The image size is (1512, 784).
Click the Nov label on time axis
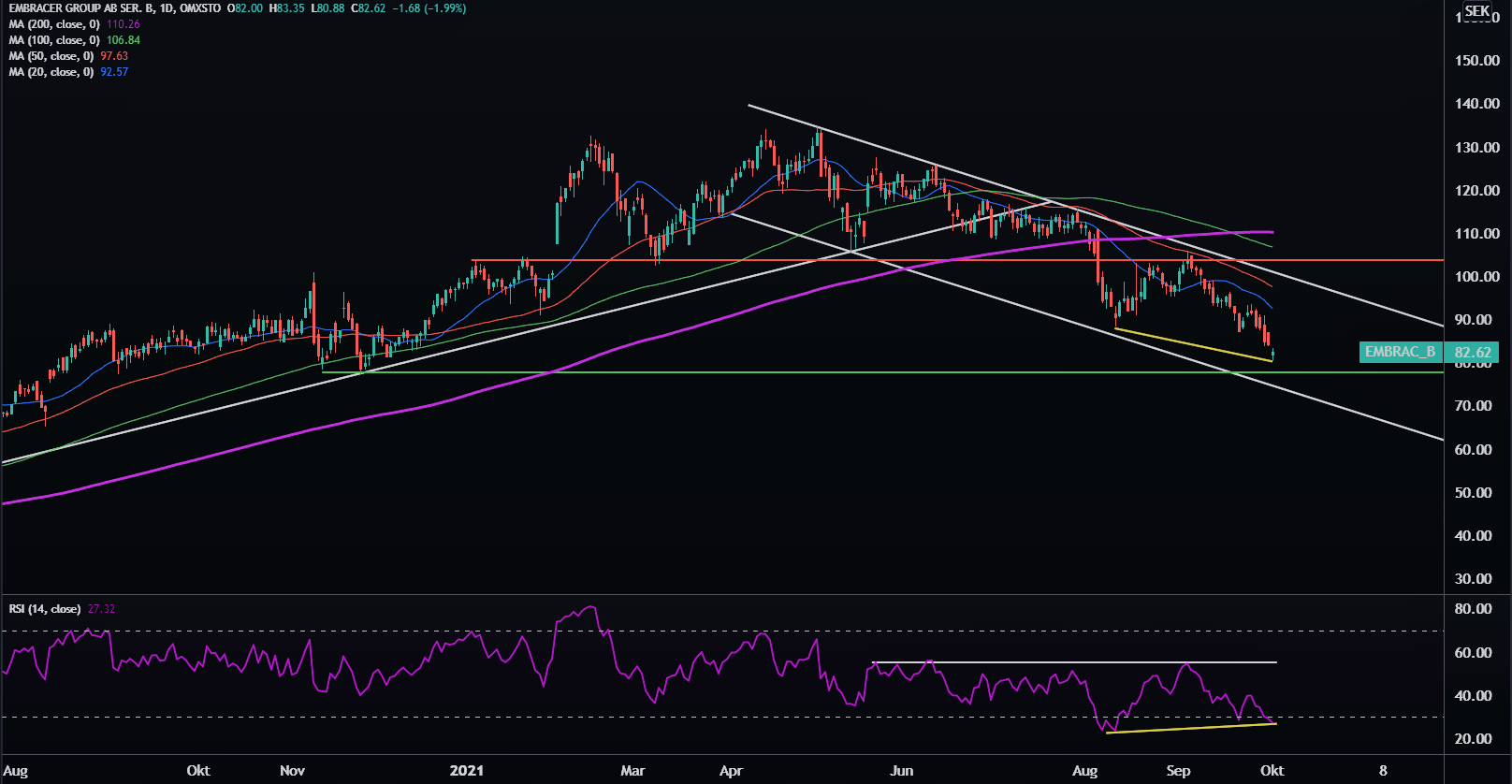coord(292,771)
